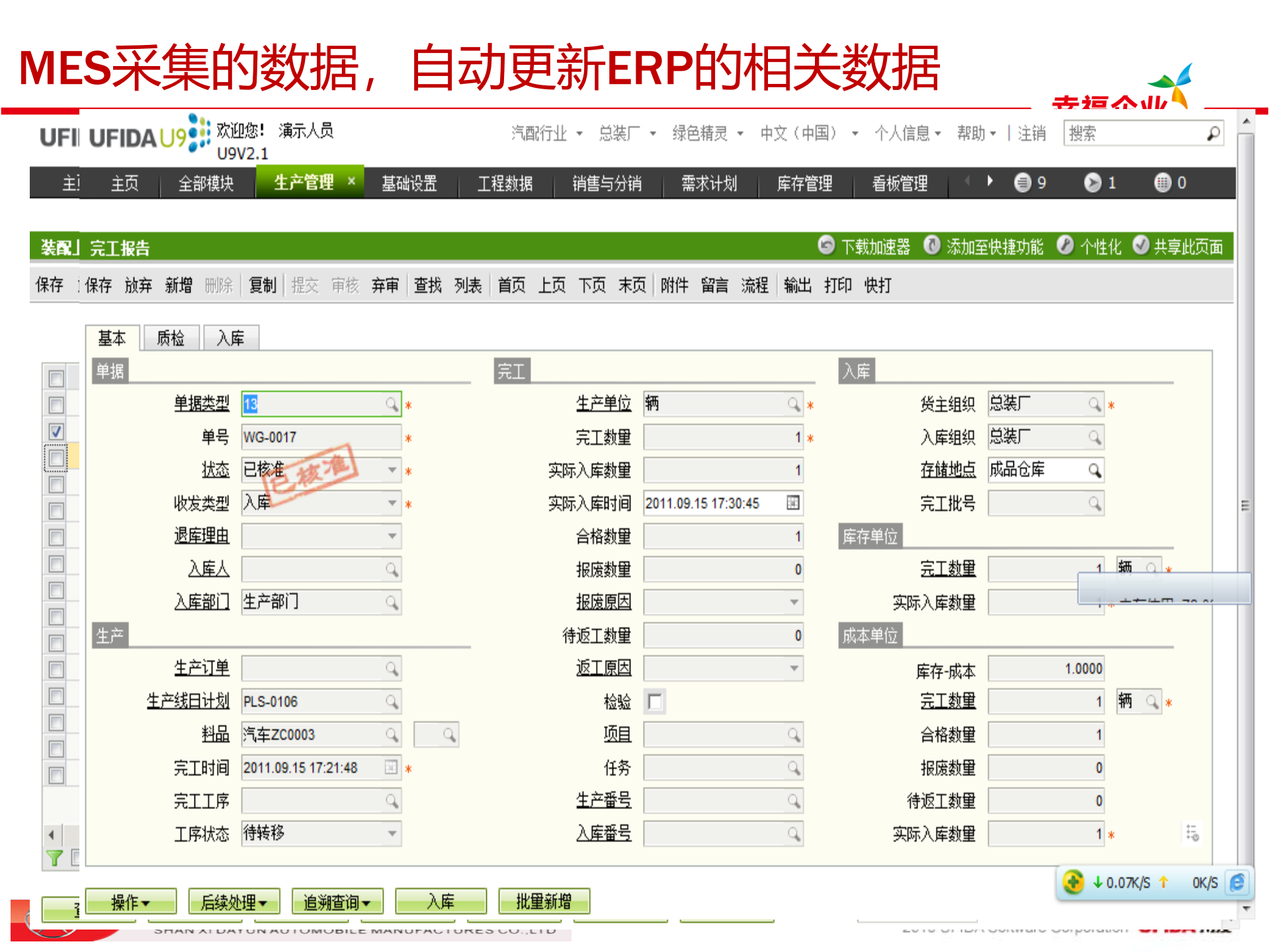Uncheck the selected row checkbox in the grid
Image resolution: width=1270 pixels, height=952 pixels.
click(56, 431)
